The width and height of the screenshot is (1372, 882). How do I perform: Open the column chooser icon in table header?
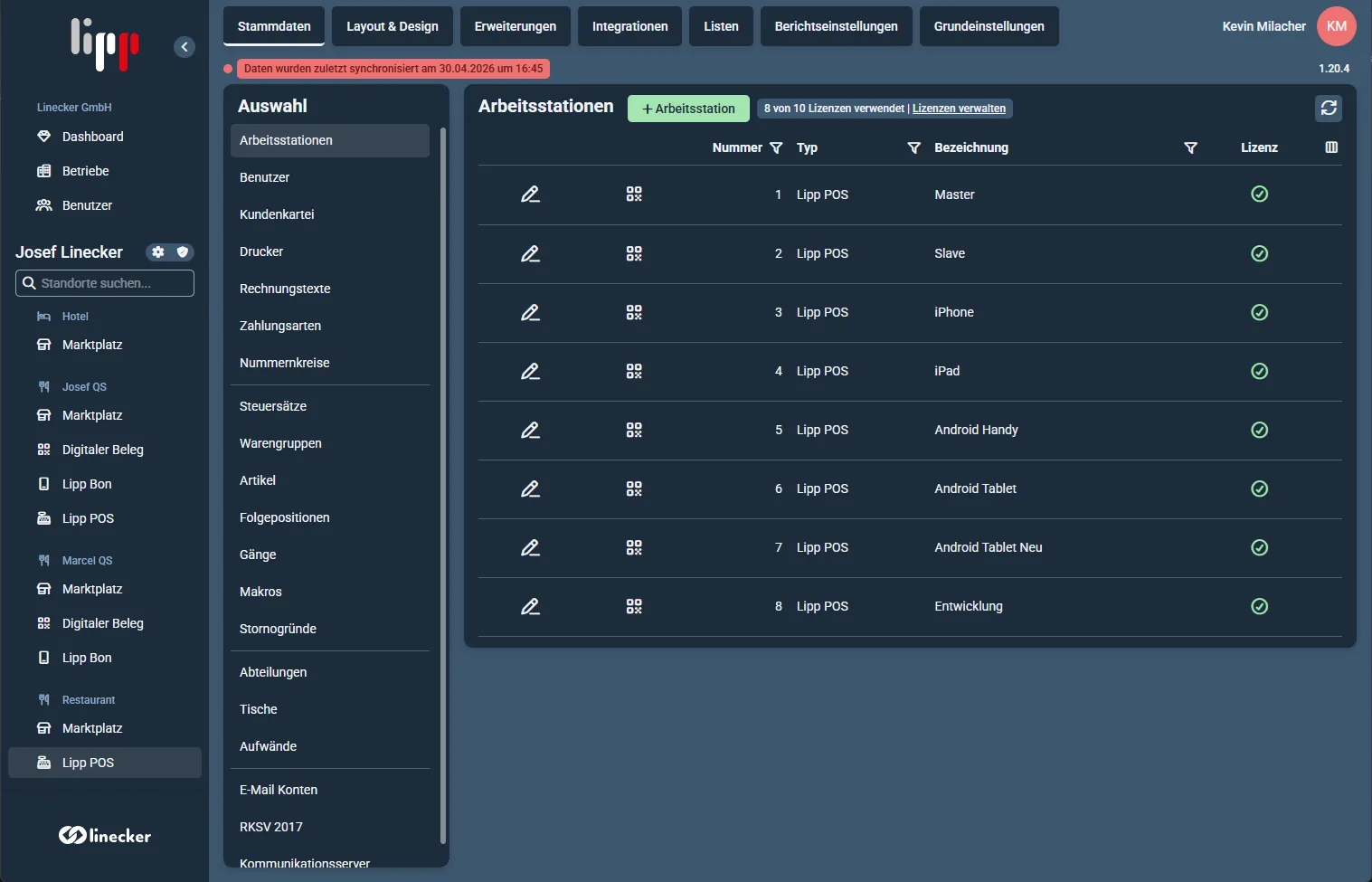point(1331,147)
